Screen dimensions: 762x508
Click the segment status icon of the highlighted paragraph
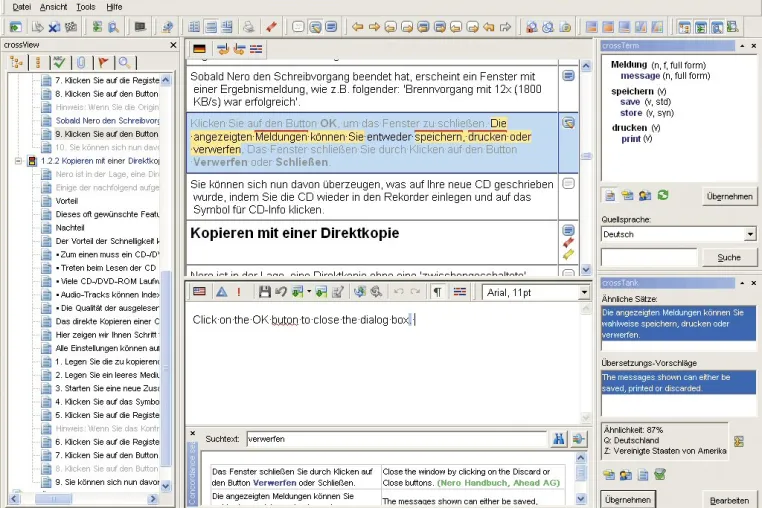click(x=568, y=123)
